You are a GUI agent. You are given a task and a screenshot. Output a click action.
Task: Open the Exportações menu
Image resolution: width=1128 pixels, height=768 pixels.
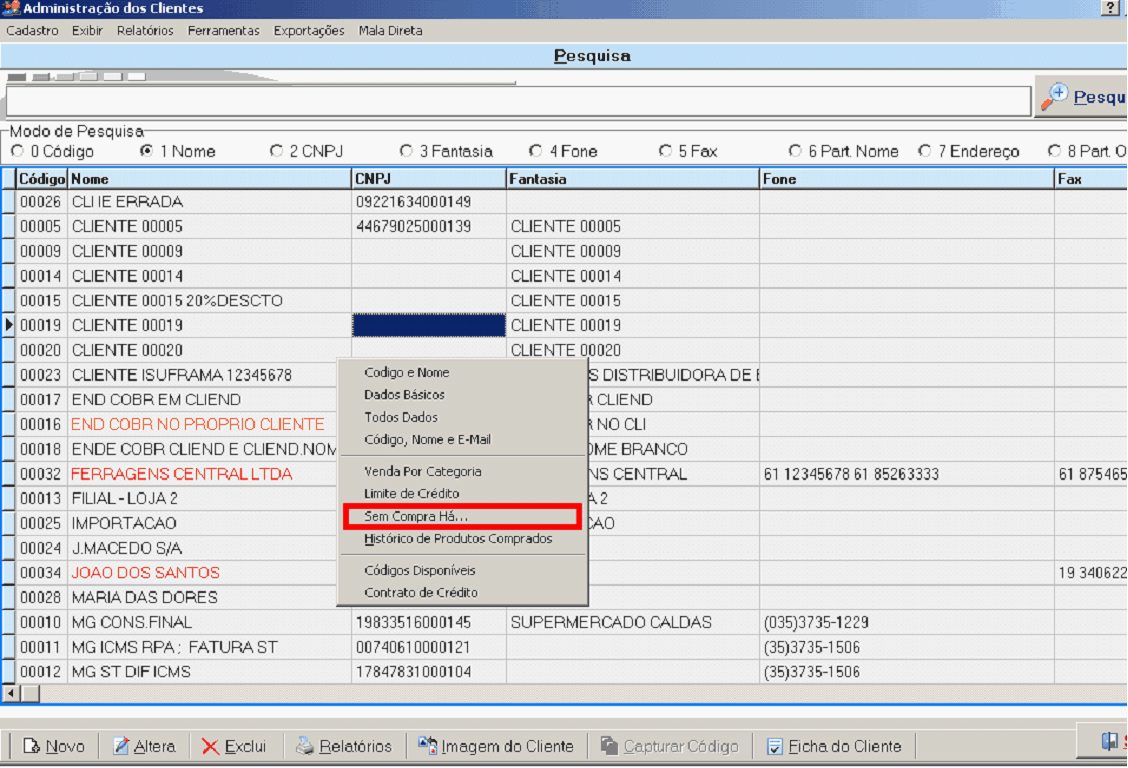309,31
